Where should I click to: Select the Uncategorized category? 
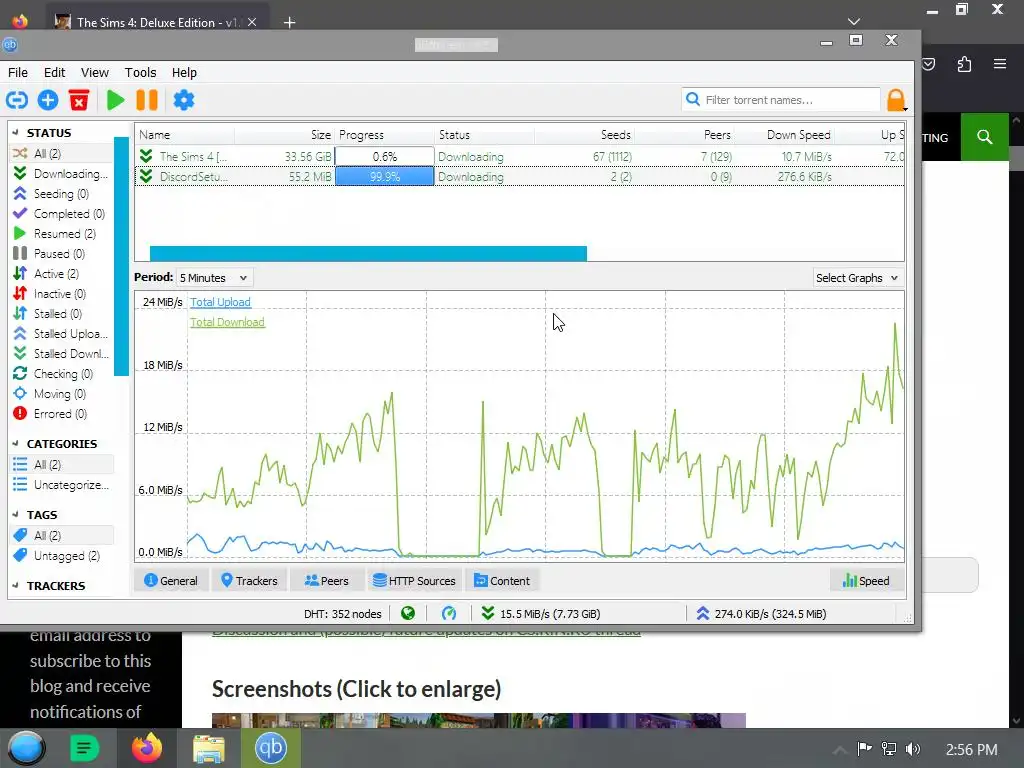click(x=61, y=485)
